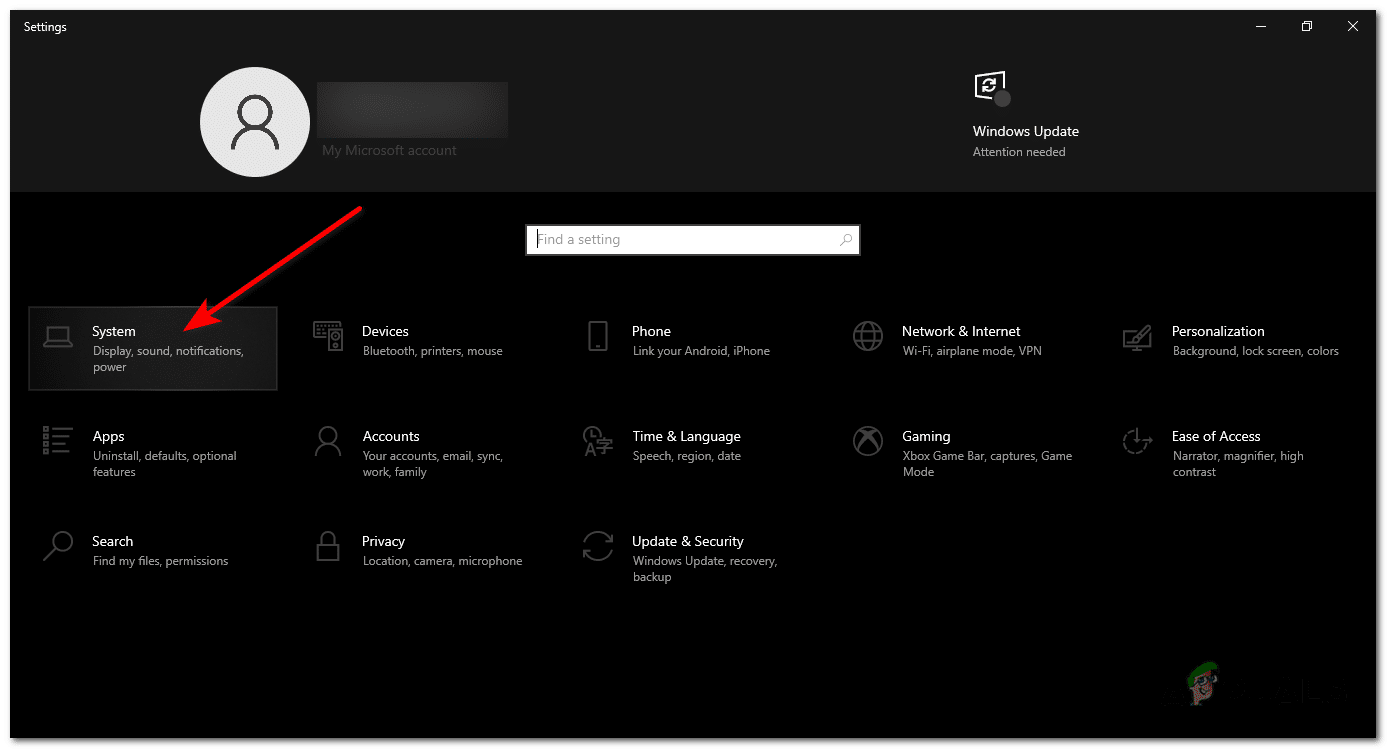Click the Devices keyboard icon
This screenshot has width=1387, height=749.
coord(328,337)
